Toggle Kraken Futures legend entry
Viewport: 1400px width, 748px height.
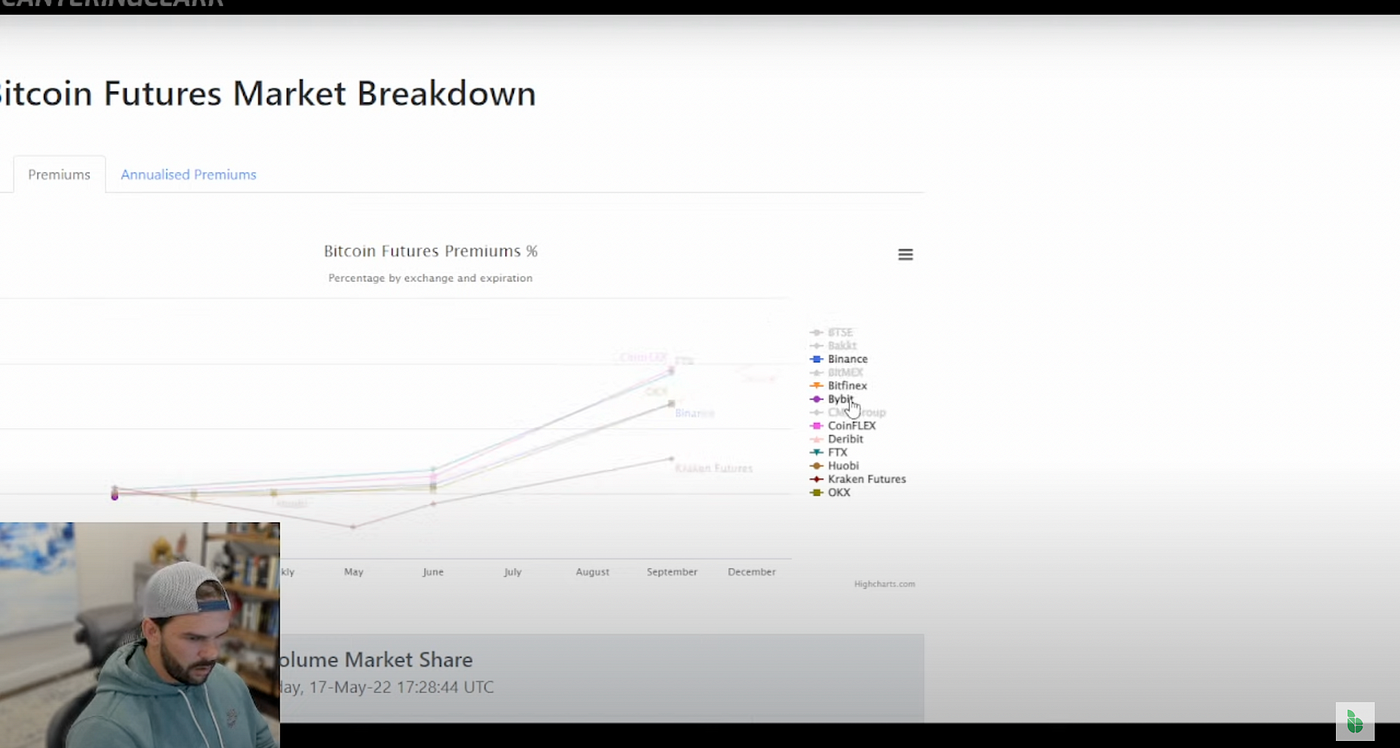[858, 479]
